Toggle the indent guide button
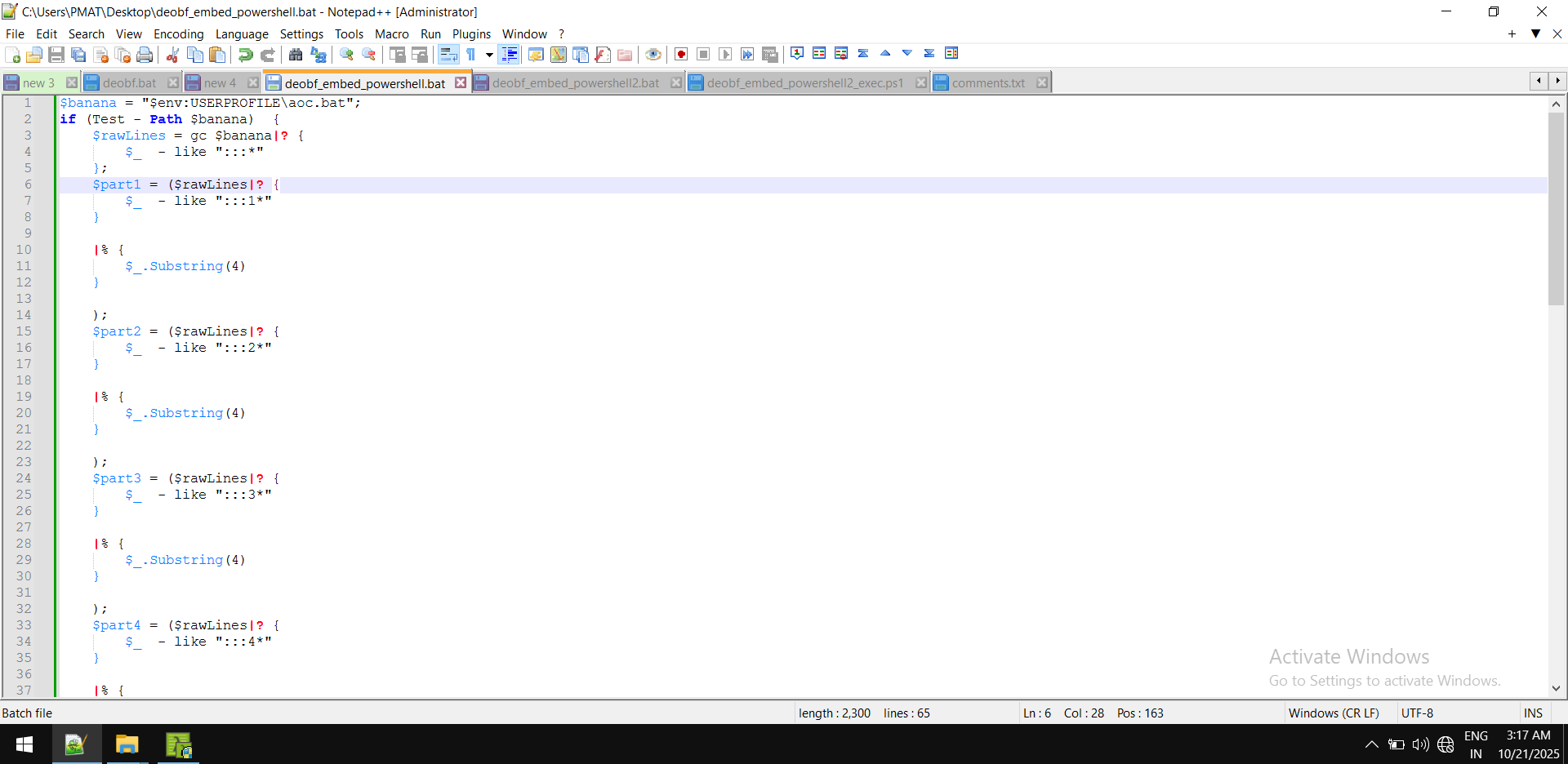The image size is (1568, 764). 509,55
